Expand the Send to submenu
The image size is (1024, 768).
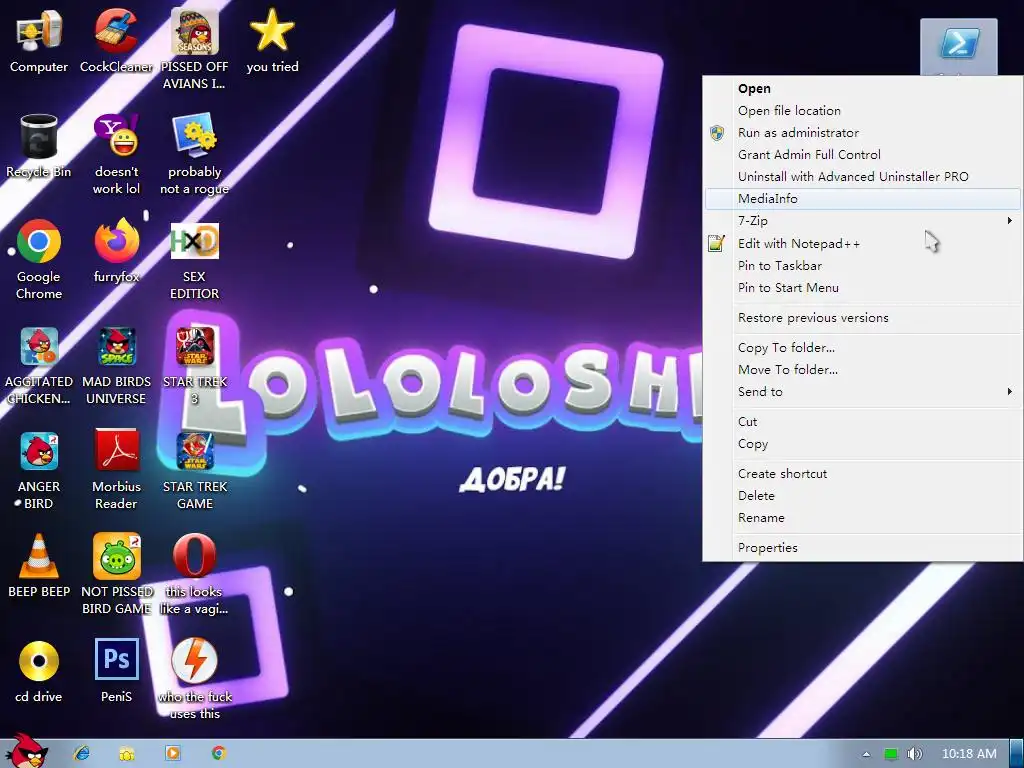[863, 392]
